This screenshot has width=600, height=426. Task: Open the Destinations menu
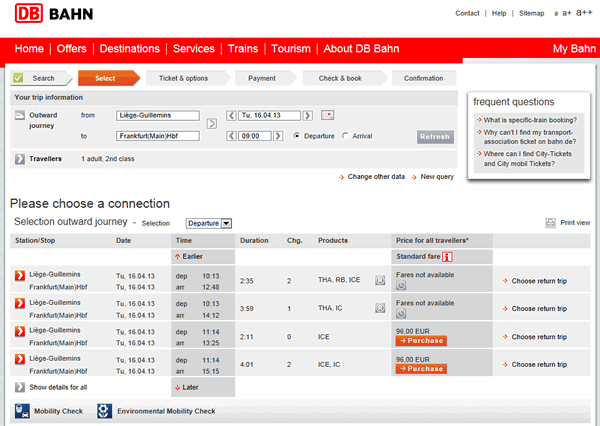[130, 49]
